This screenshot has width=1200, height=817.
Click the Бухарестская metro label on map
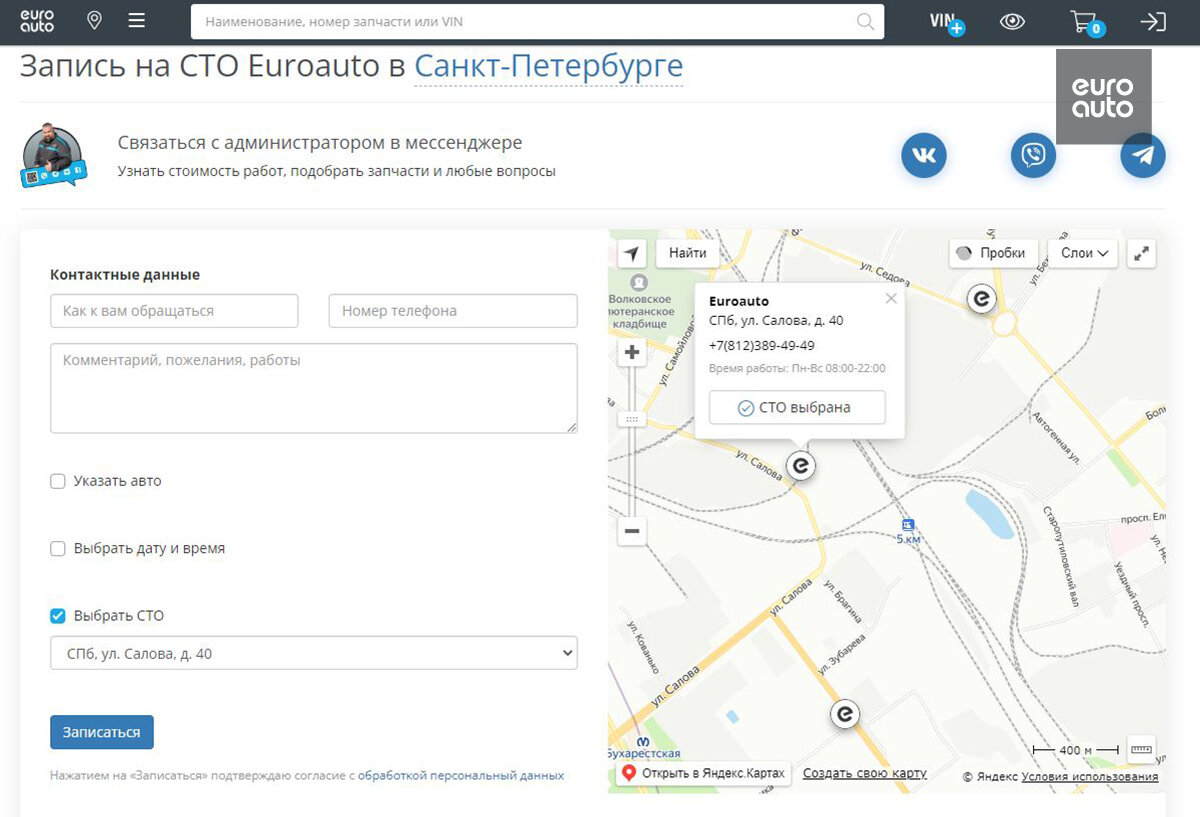[645, 753]
